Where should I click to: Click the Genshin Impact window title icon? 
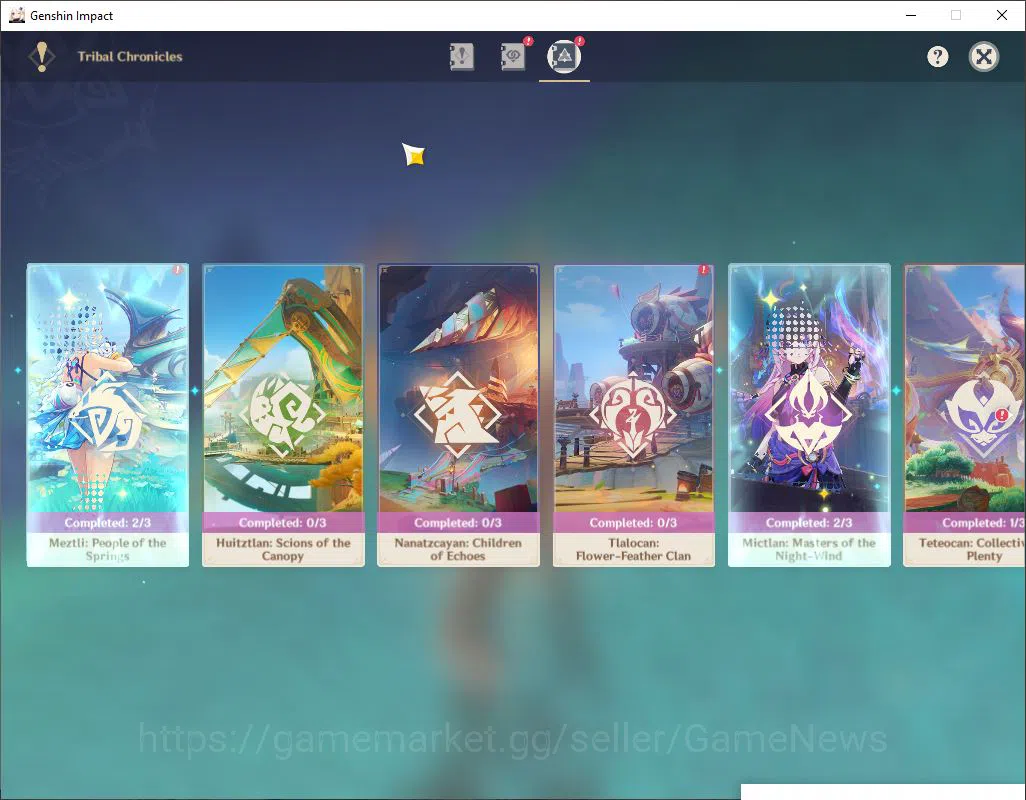(17, 15)
